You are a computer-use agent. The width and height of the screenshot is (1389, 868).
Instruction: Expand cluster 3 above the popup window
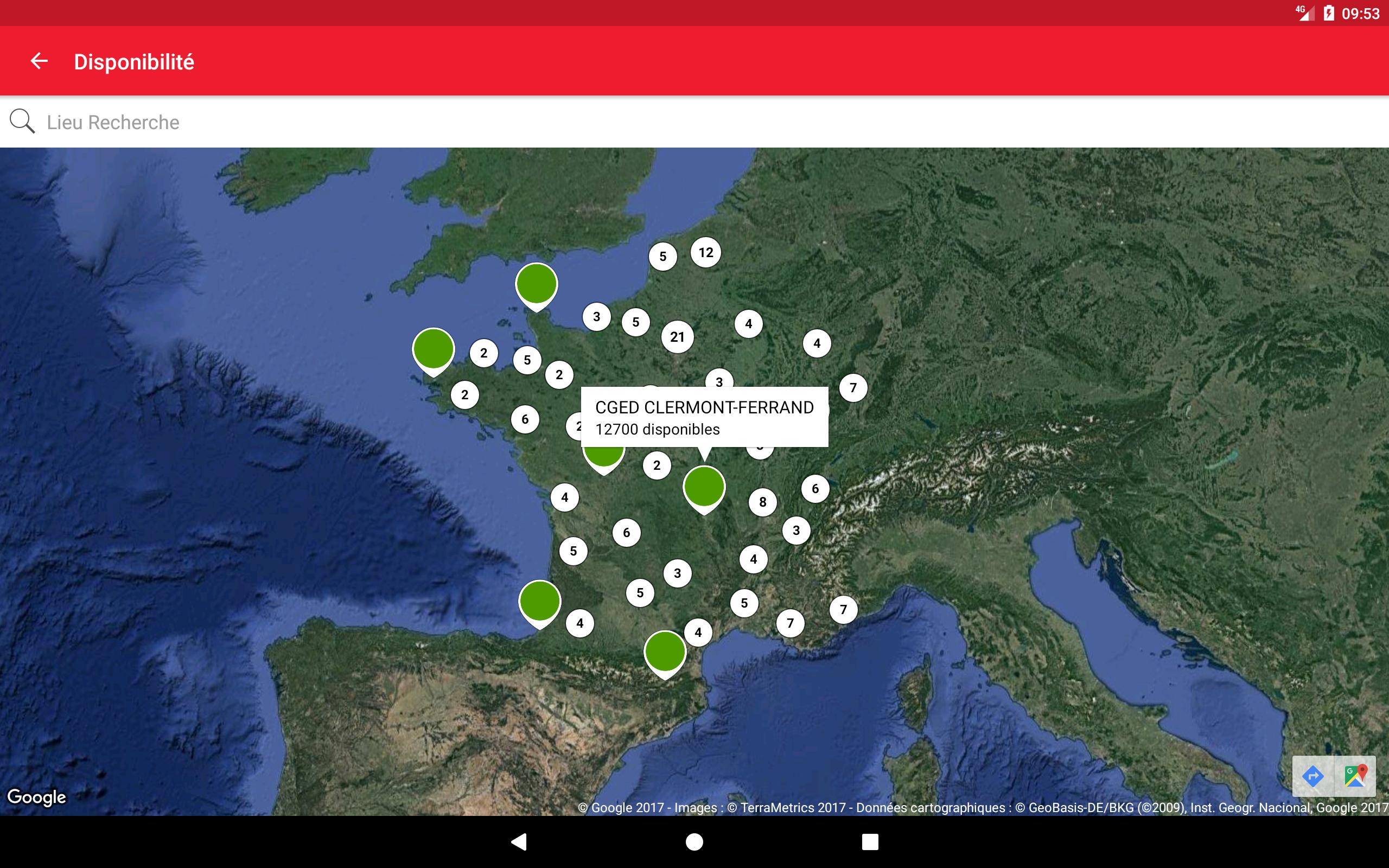pyautogui.click(x=719, y=379)
